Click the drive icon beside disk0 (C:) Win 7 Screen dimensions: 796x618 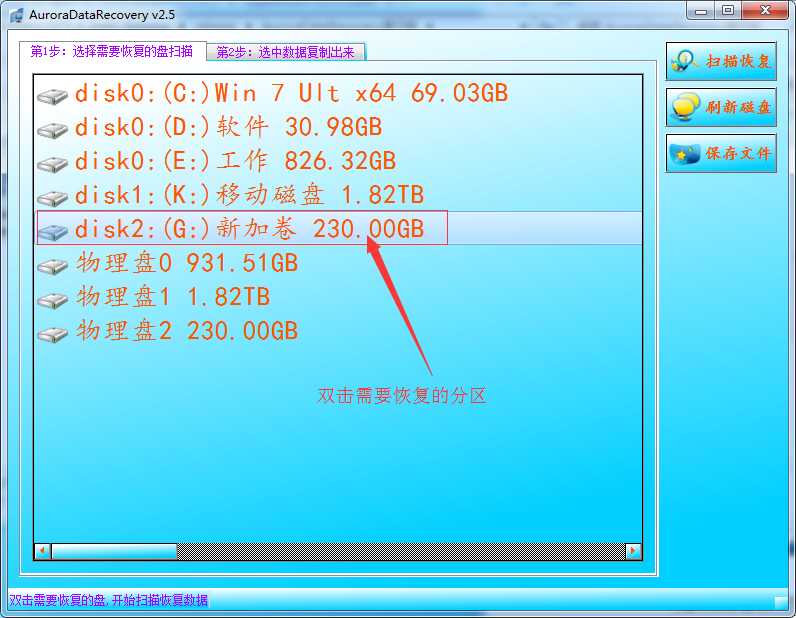coord(52,95)
